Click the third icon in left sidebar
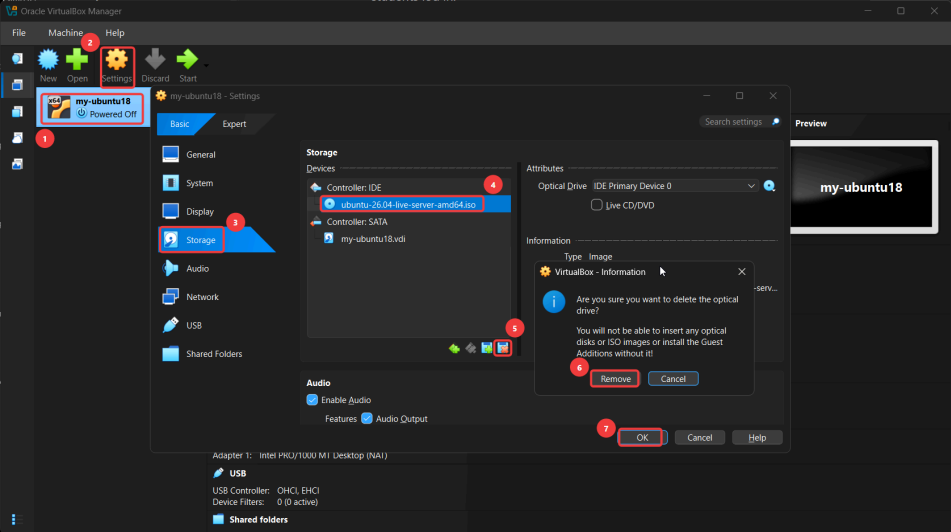Image resolution: width=951 pixels, height=532 pixels. pyautogui.click(x=17, y=112)
